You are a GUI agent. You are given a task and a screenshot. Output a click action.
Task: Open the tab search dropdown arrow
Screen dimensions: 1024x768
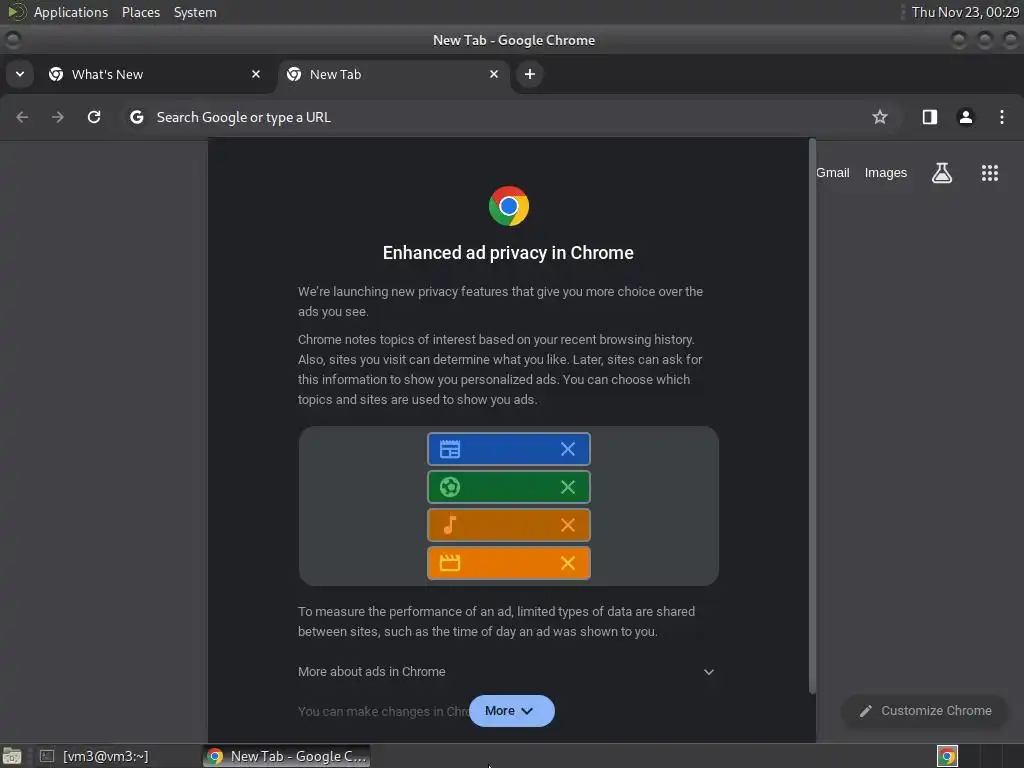click(20, 74)
